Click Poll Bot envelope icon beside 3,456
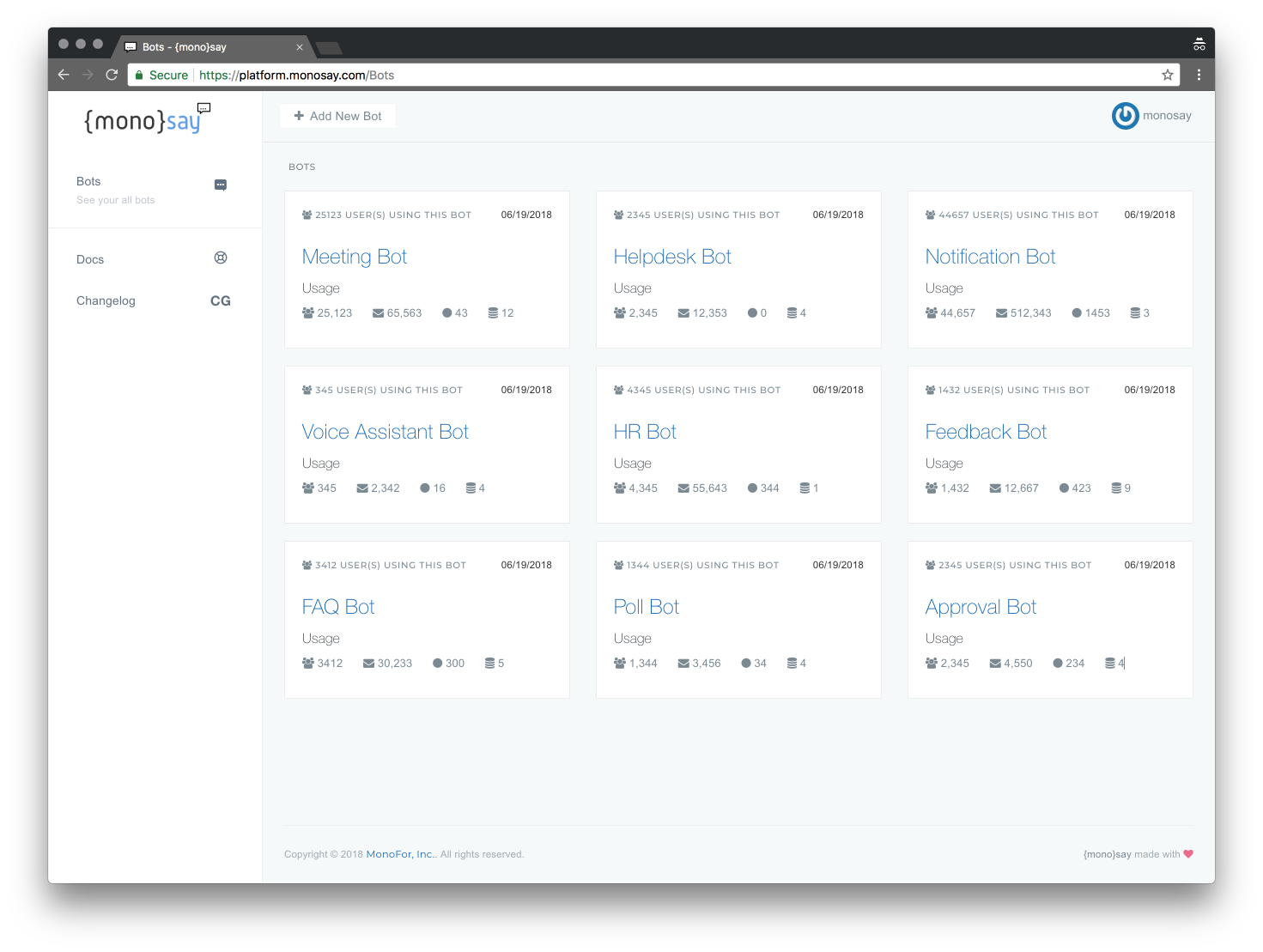This screenshot has height=952, width=1263. (683, 664)
